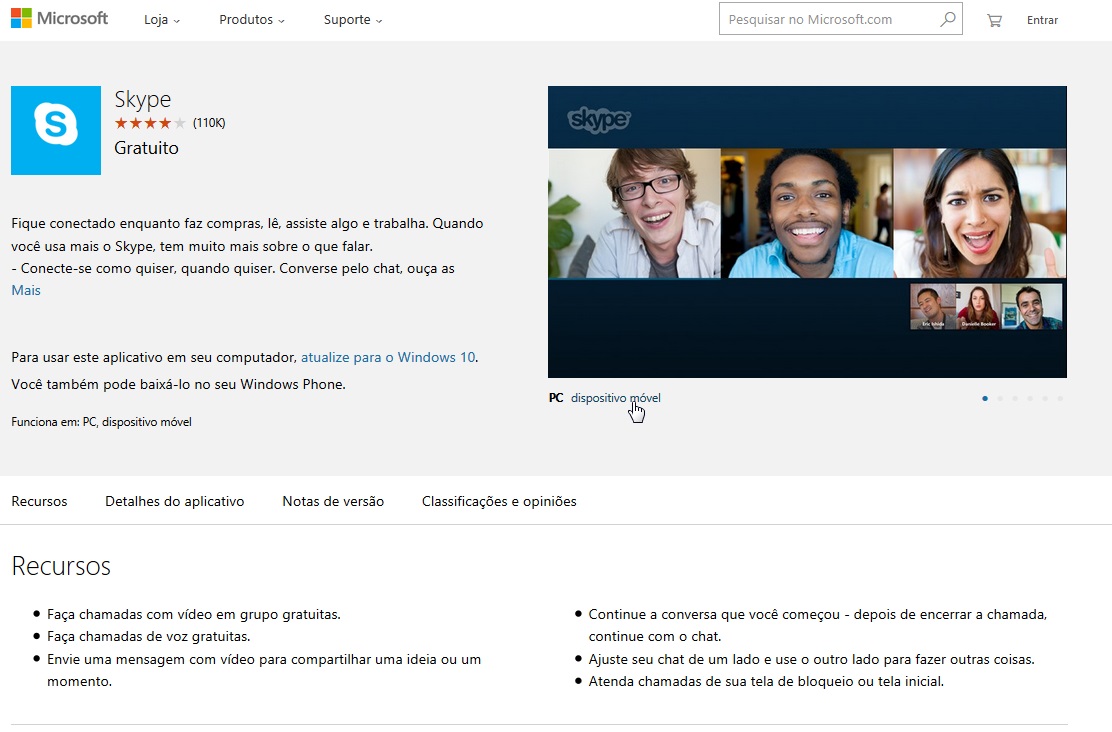Open Classificações e opiniões tab

[x=499, y=501]
